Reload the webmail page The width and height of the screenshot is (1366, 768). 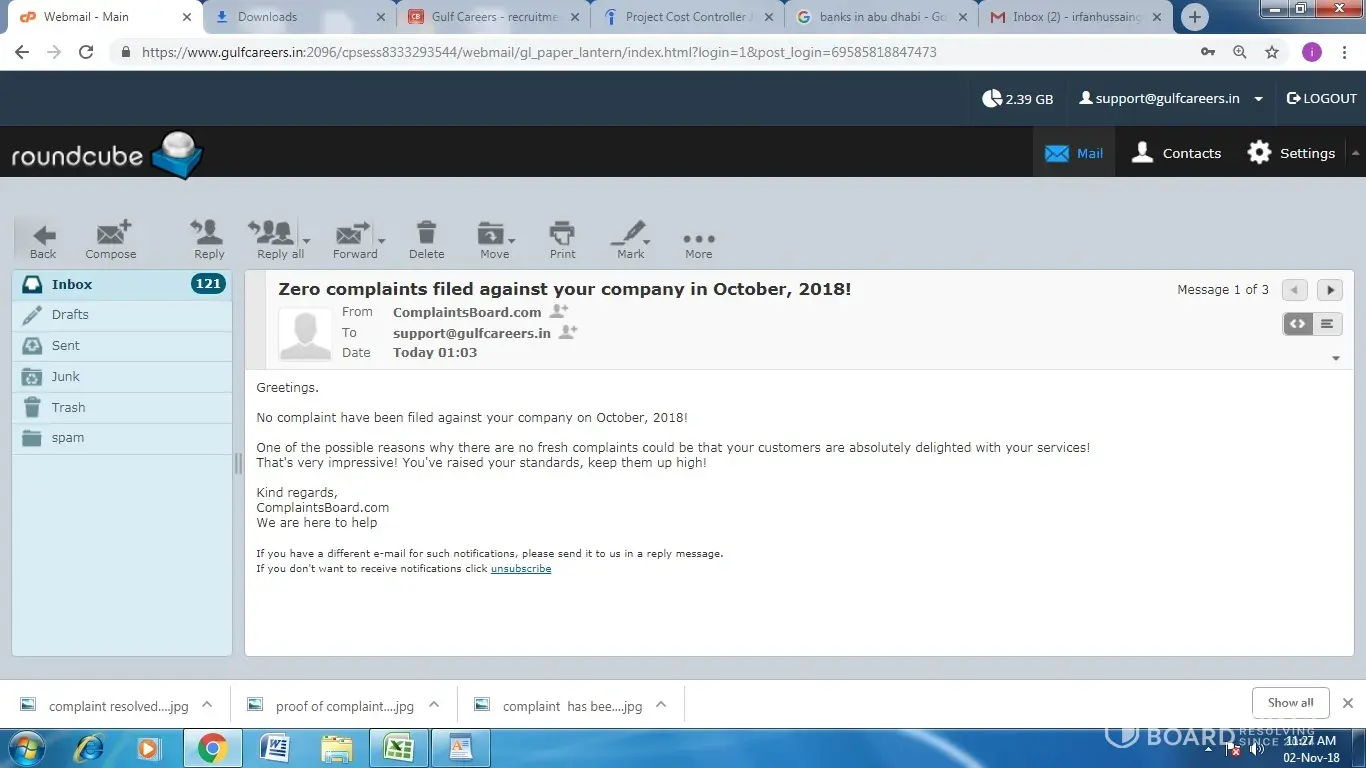click(x=86, y=52)
